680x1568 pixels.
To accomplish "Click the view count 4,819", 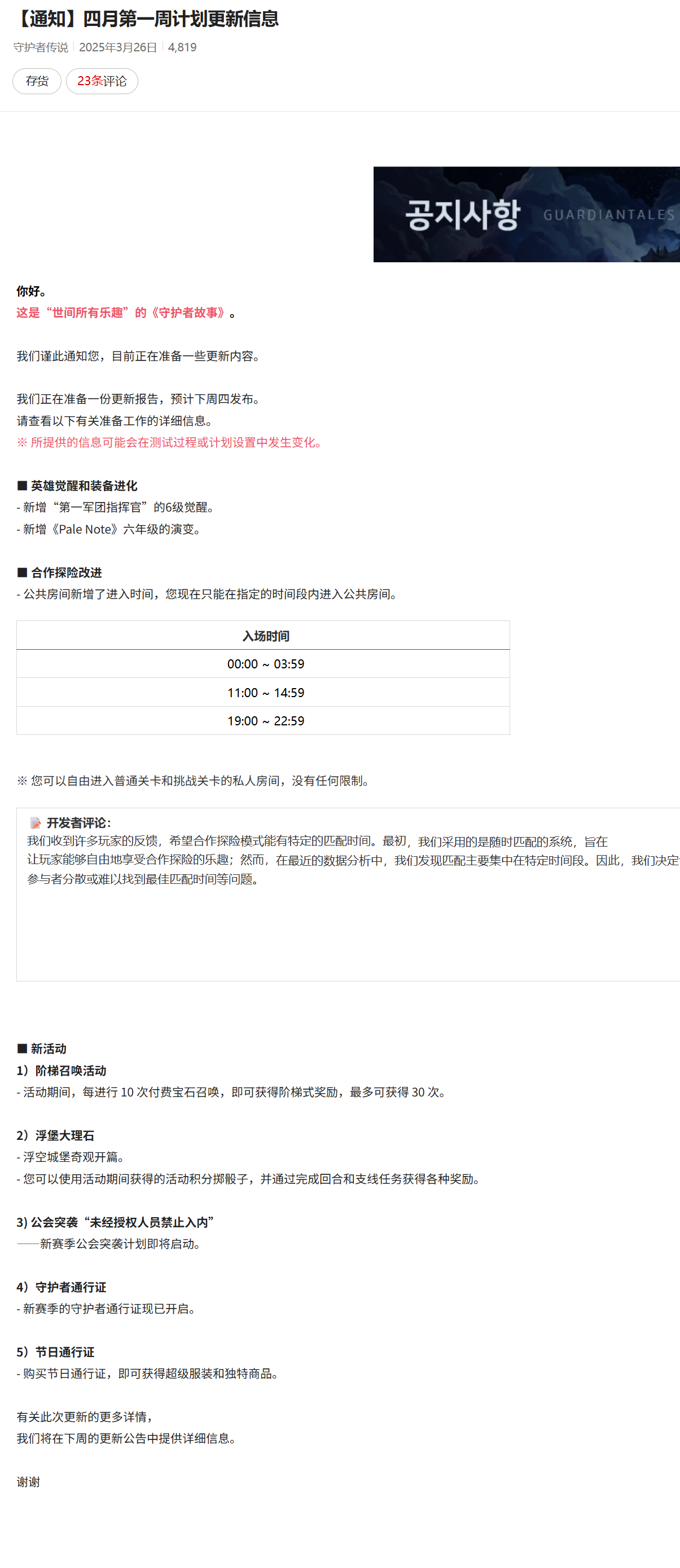I will tap(182, 47).
